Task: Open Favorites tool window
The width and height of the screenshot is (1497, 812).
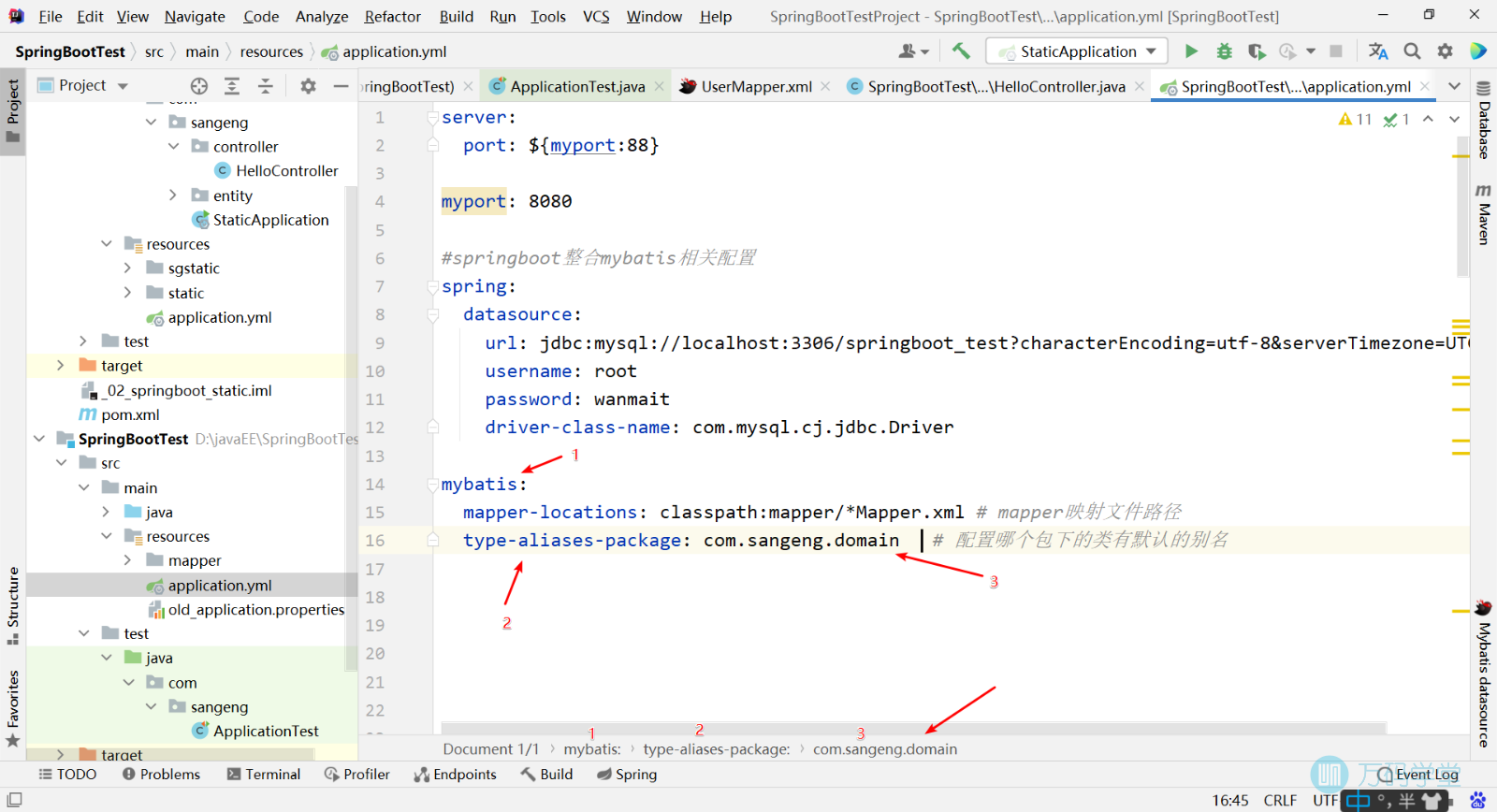Action: coord(13,709)
